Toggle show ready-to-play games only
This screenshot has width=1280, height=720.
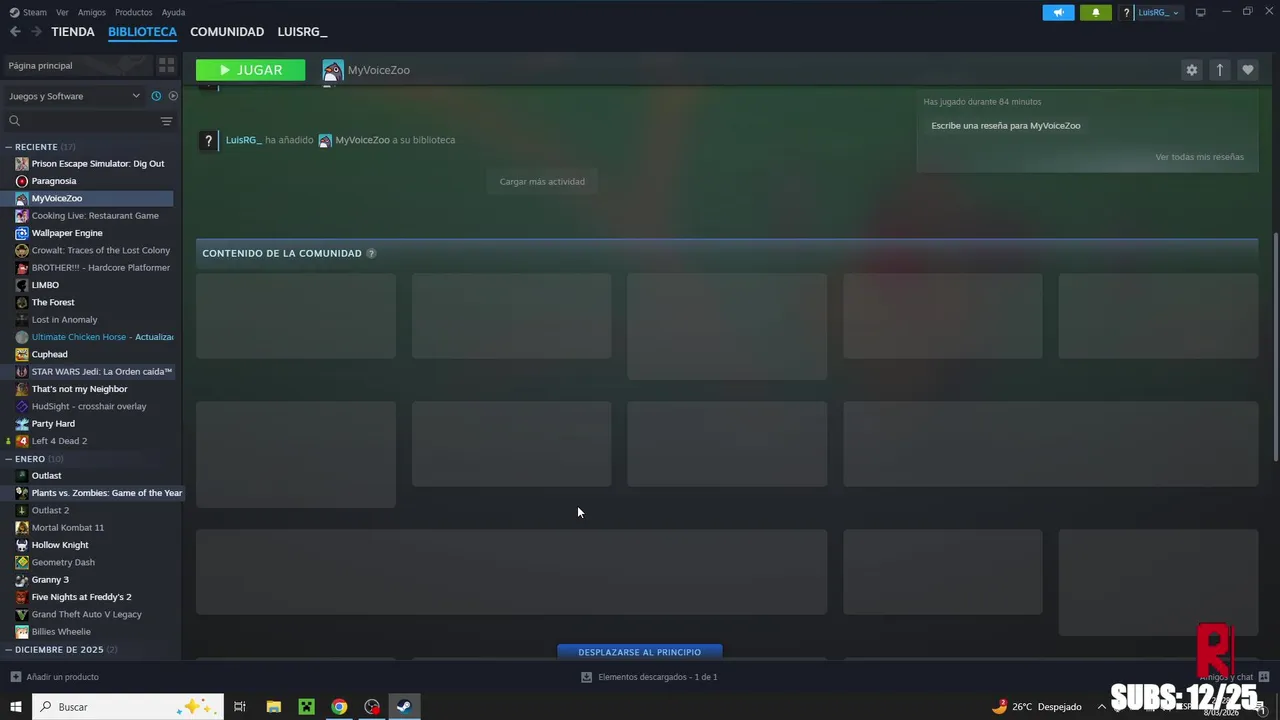(x=173, y=96)
